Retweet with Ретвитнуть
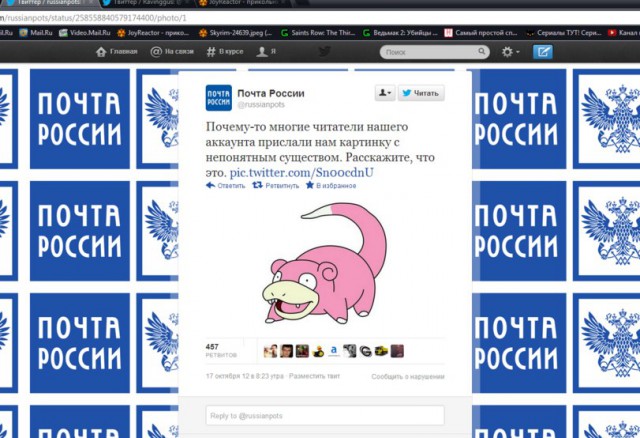This screenshot has height=438, width=640. [x=276, y=186]
